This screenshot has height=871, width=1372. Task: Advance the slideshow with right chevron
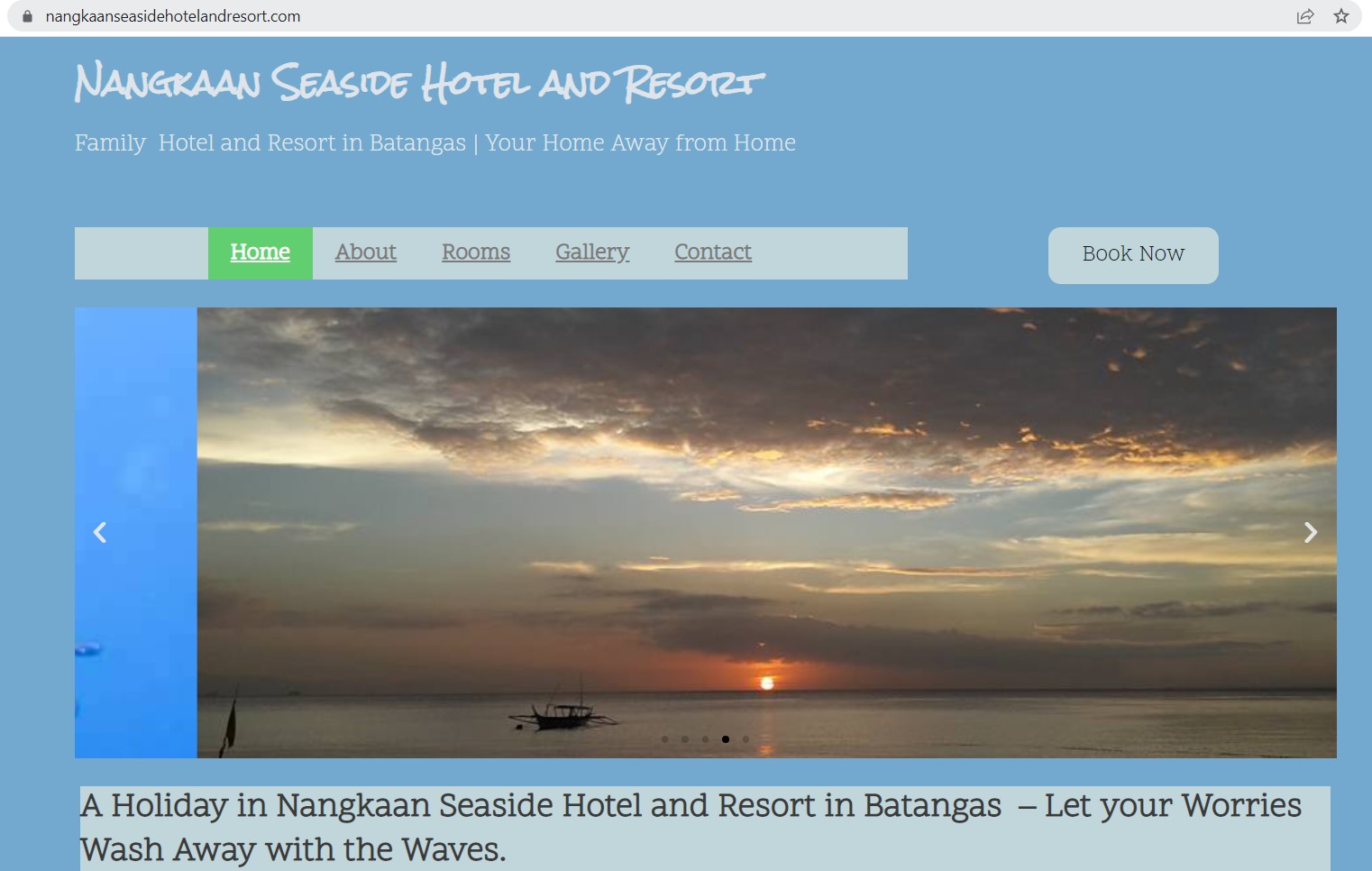click(x=1311, y=533)
